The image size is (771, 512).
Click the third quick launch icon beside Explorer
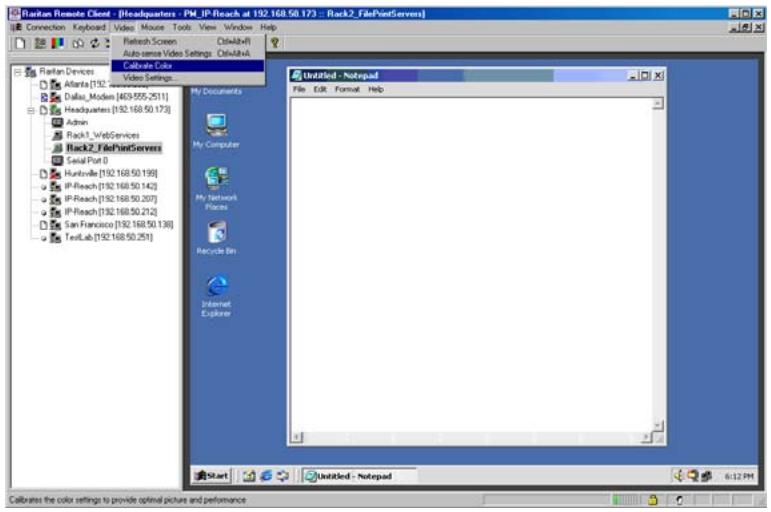[283, 476]
